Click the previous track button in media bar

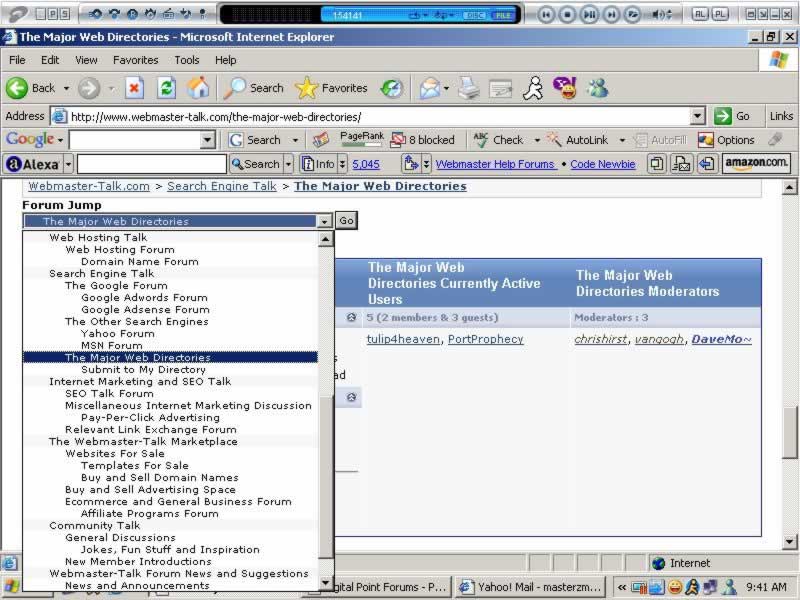[x=545, y=14]
